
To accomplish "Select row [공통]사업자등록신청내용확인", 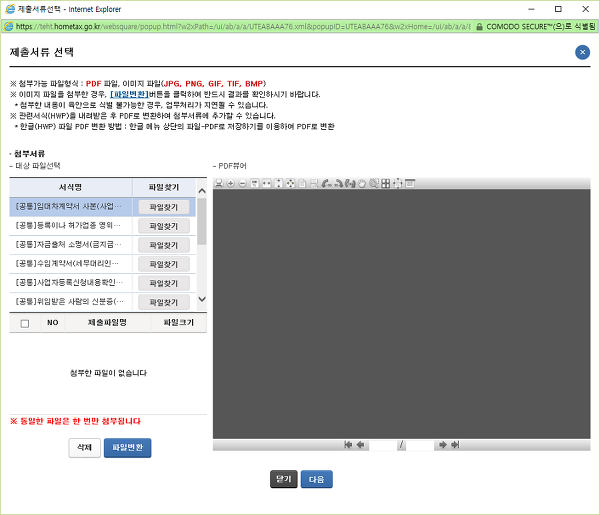I will coord(71,283).
